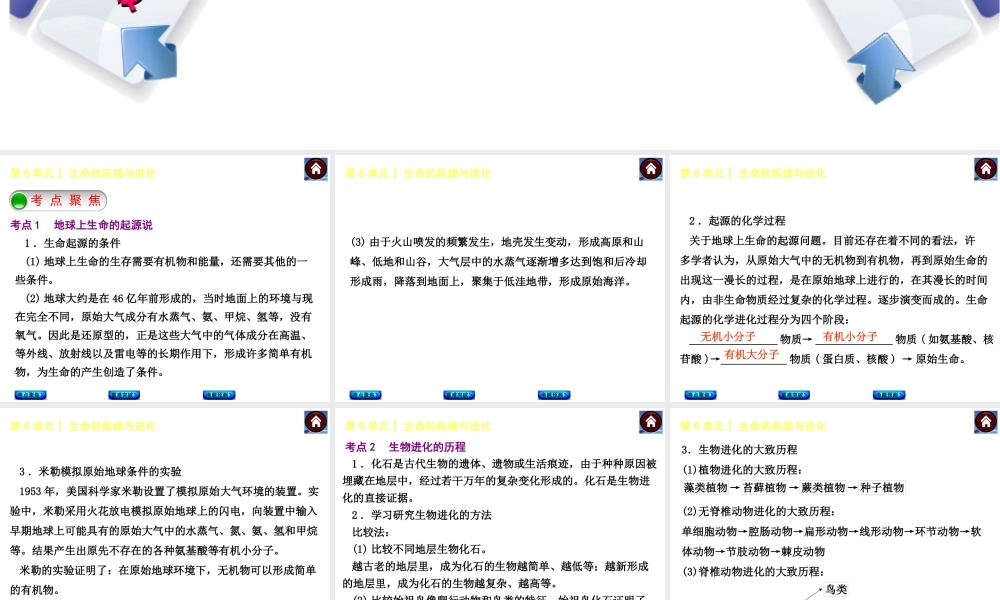
Task: Click right blue nav button on 火山喷发 slide
Action: (x=554, y=395)
